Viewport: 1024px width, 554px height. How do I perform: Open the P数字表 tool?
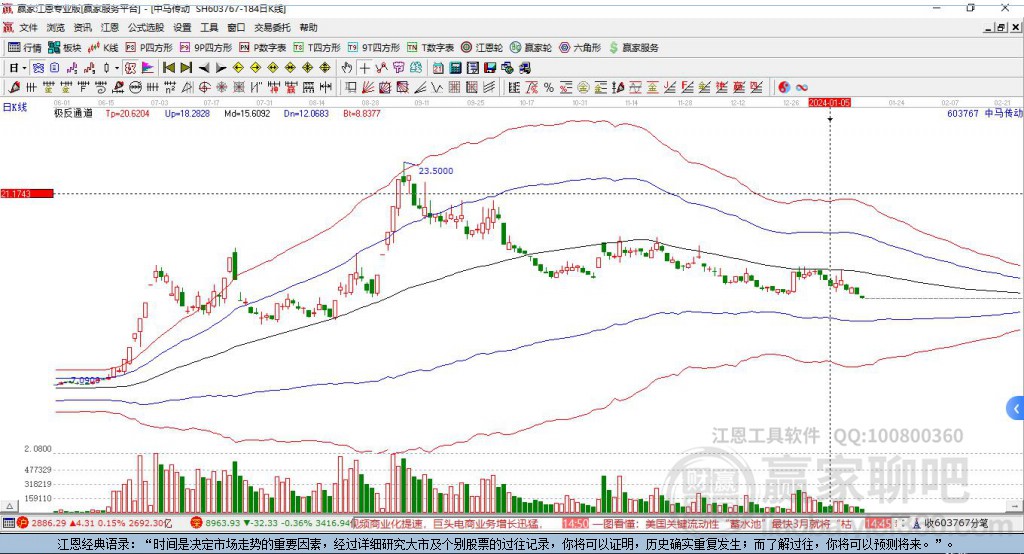tap(263, 48)
